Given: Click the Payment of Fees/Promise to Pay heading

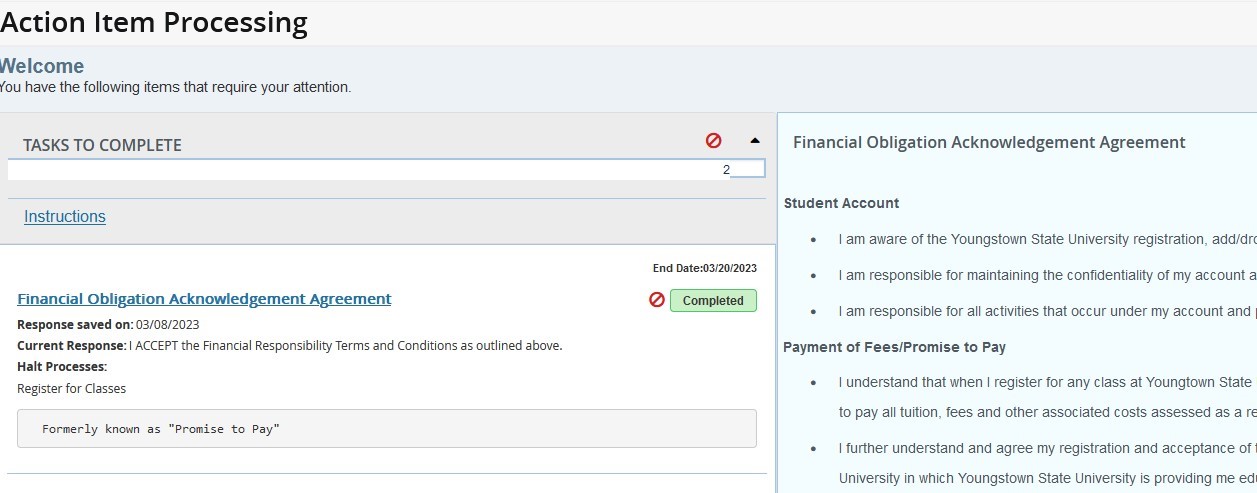Looking at the screenshot, I should pos(894,347).
